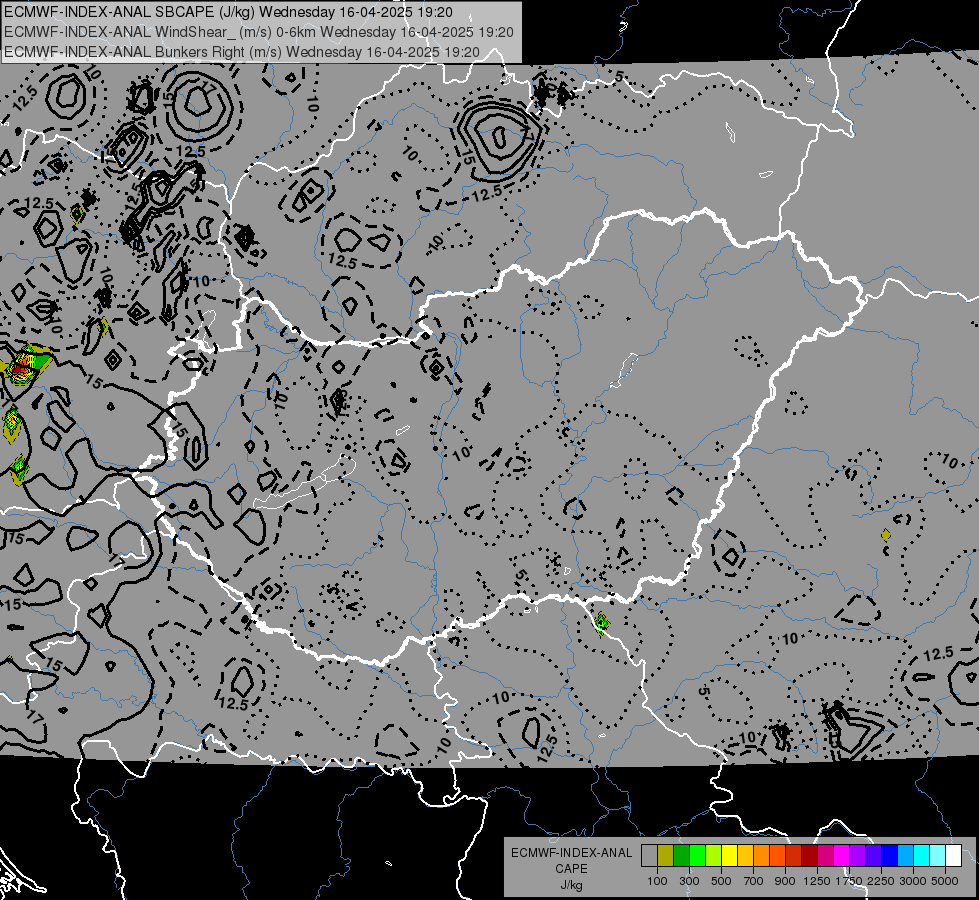This screenshot has width=979, height=900.
Task: Click the 500 legend tick label
Action: click(x=721, y=881)
